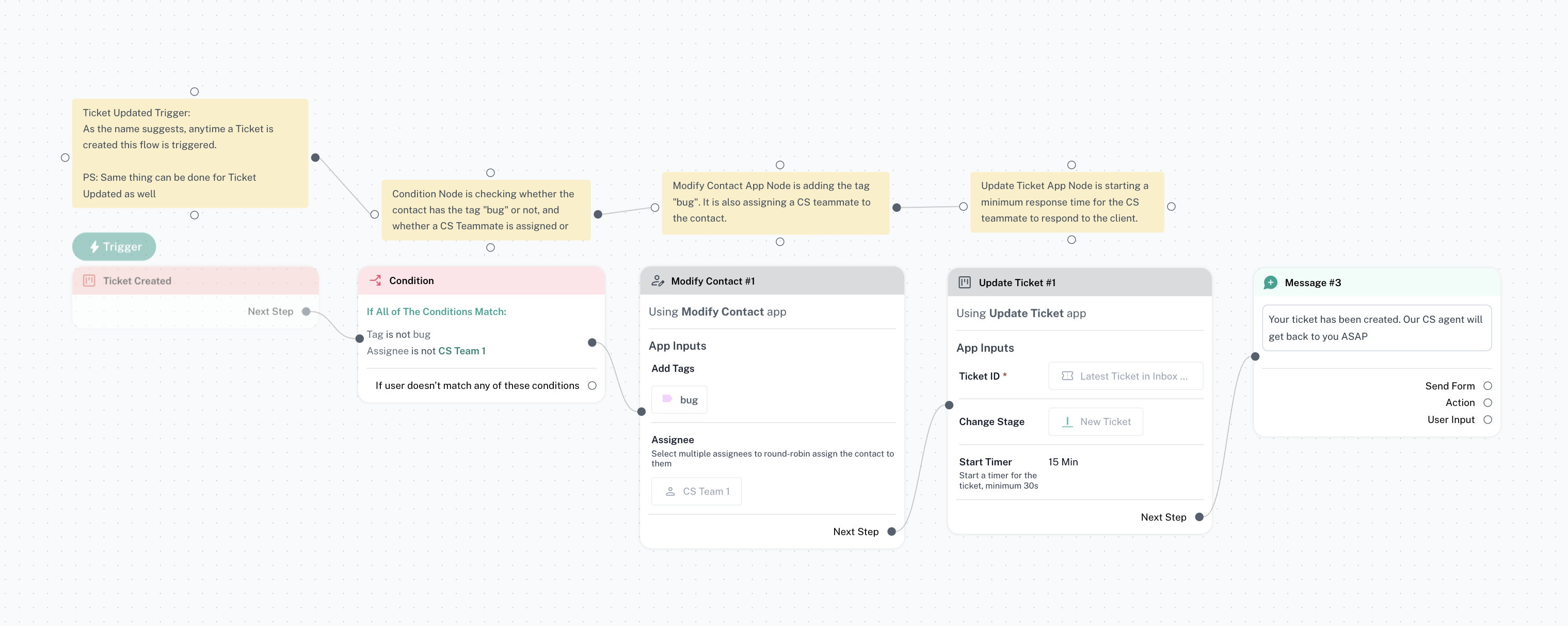Screen dimensions: 1568x626
Task: Click the Trigger button
Action: [115, 246]
